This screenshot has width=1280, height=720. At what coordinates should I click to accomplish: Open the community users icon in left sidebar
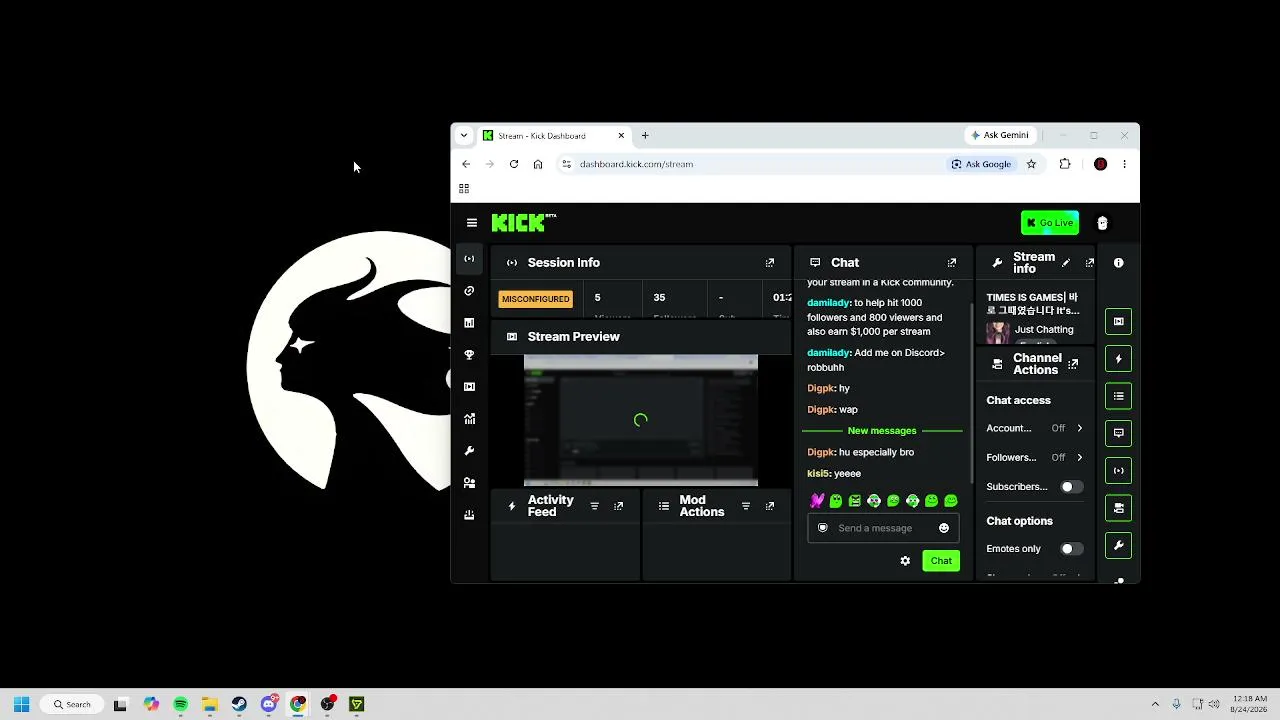(x=469, y=483)
